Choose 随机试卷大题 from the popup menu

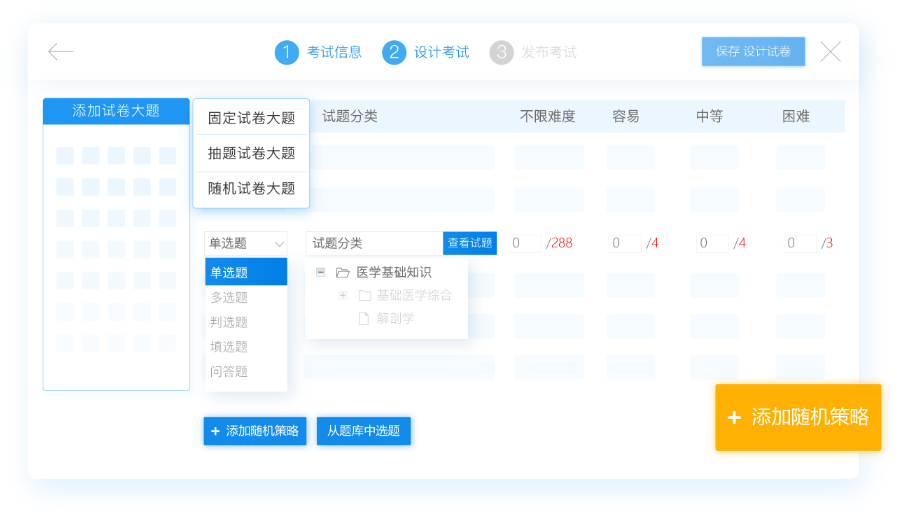[x=251, y=188]
